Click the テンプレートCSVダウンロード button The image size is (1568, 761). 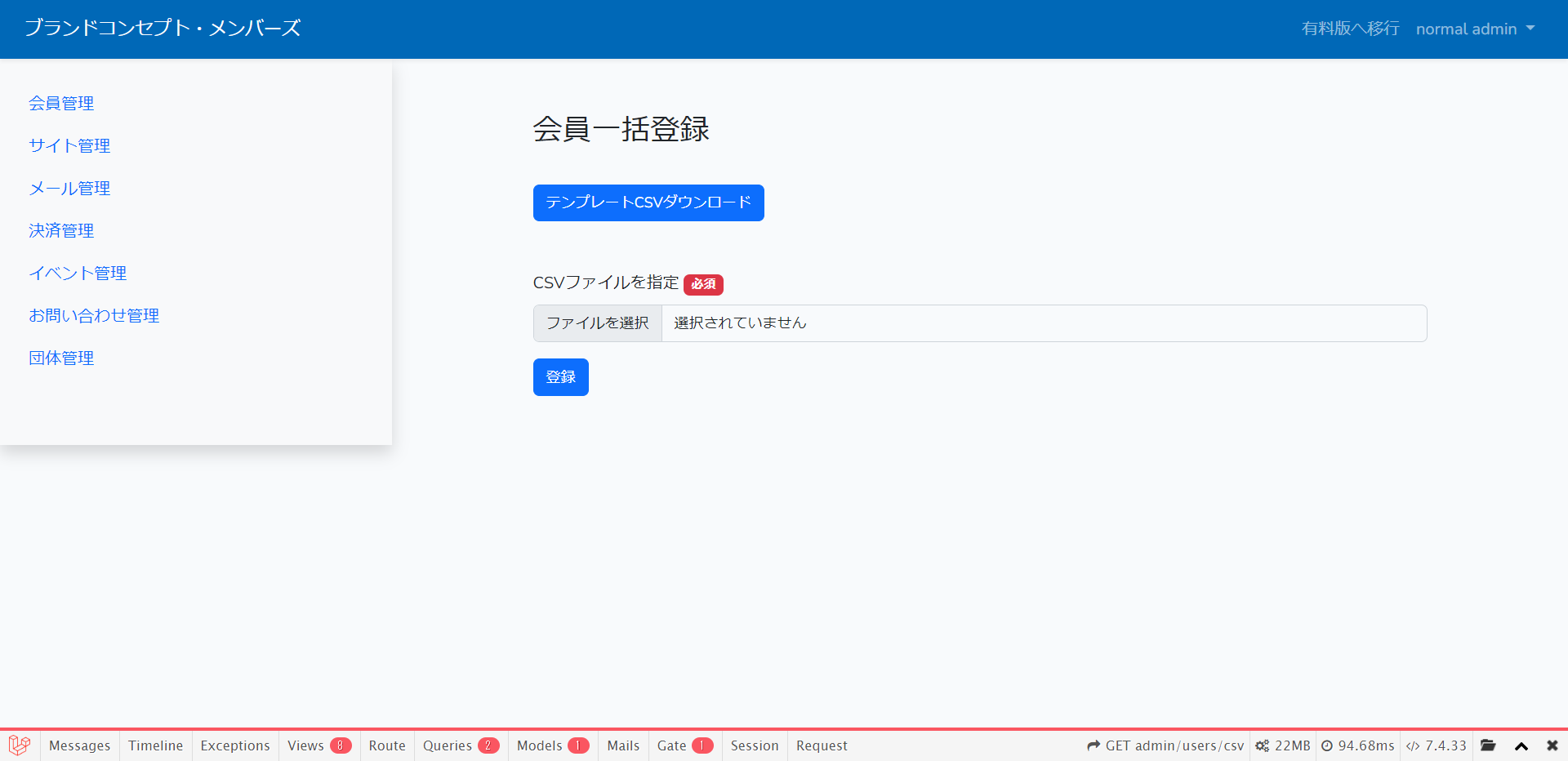(x=648, y=202)
